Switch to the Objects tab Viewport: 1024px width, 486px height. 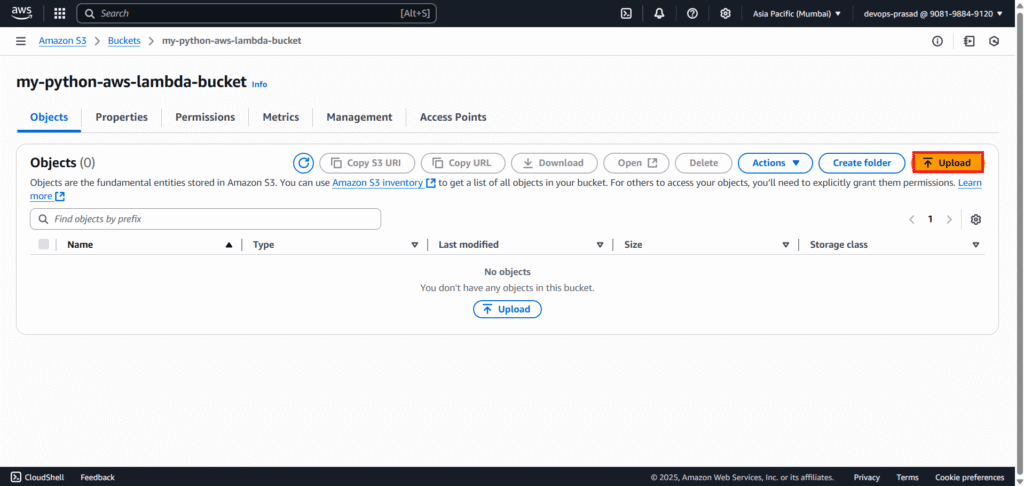tap(49, 118)
